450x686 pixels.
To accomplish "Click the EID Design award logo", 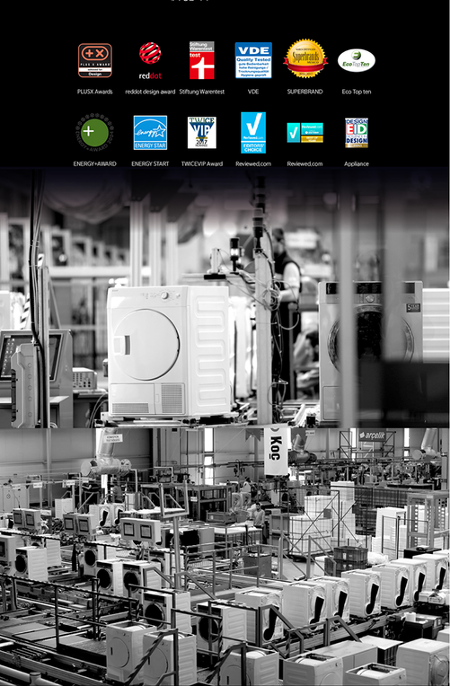I will 356,133.
